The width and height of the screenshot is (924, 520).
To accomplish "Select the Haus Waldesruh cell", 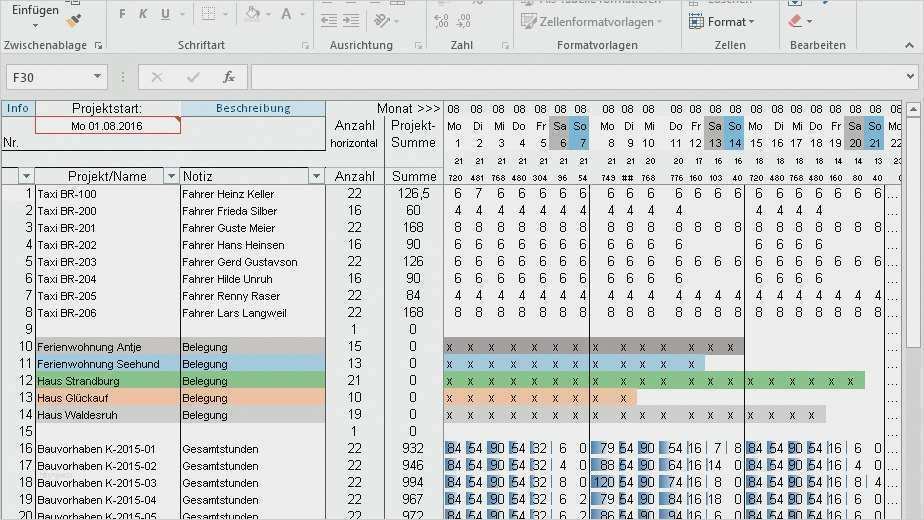I will [x=107, y=415].
